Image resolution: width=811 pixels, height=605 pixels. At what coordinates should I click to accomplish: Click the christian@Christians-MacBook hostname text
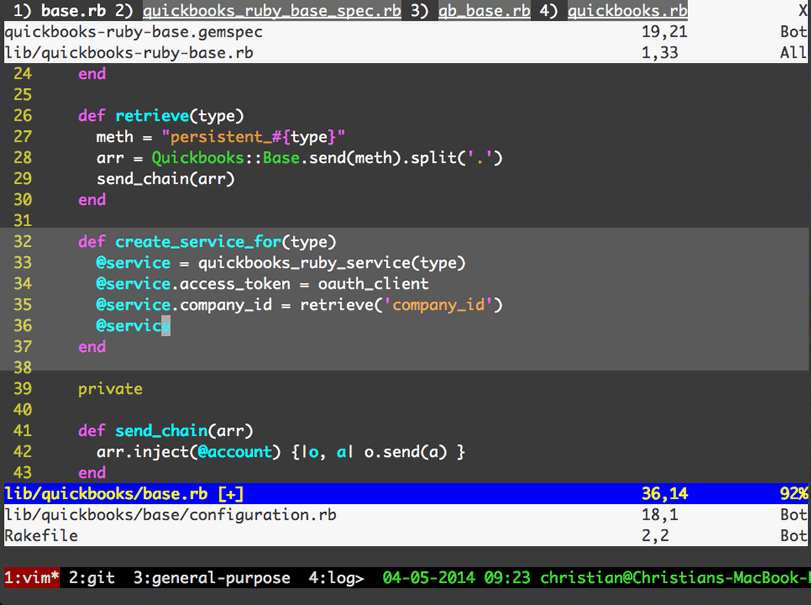point(674,578)
